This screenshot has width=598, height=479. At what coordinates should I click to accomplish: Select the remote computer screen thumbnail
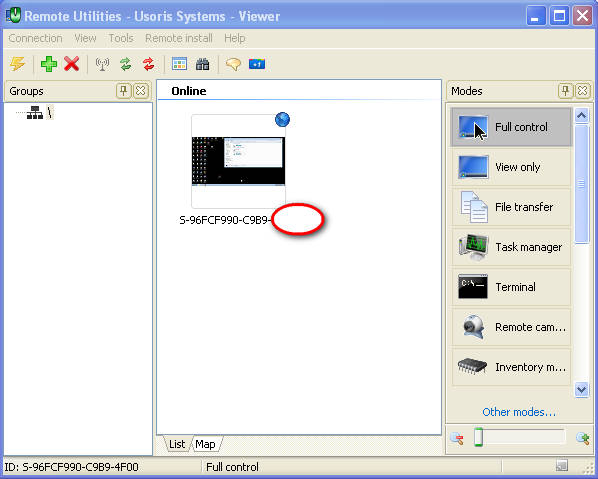(238, 161)
